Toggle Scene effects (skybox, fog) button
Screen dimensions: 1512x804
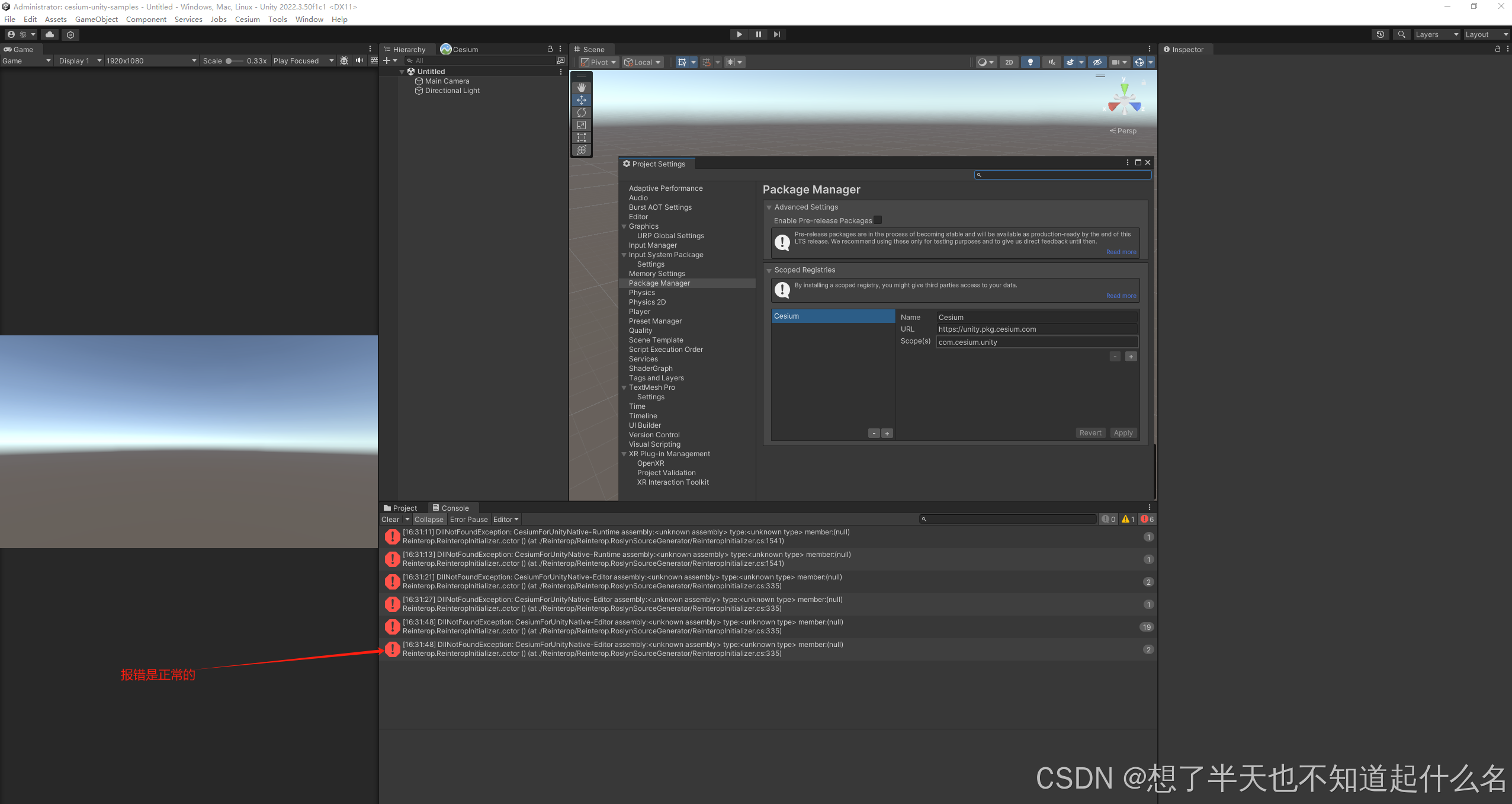[1070, 62]
